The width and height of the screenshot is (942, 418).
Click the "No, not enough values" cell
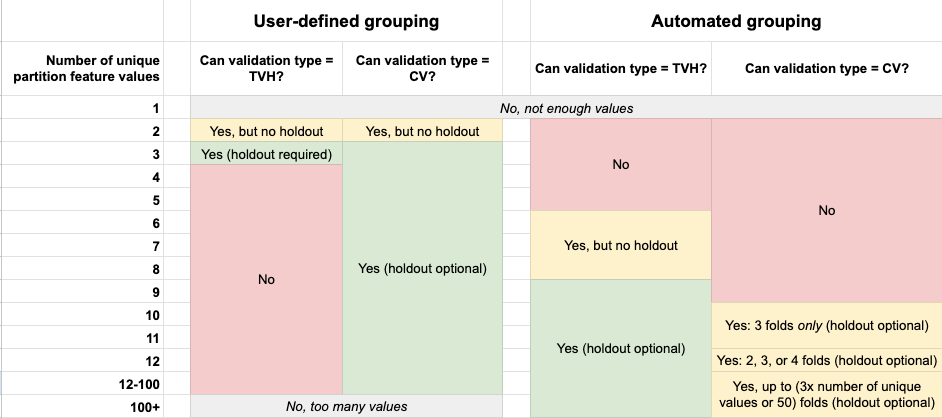click(x=566, y=108)
